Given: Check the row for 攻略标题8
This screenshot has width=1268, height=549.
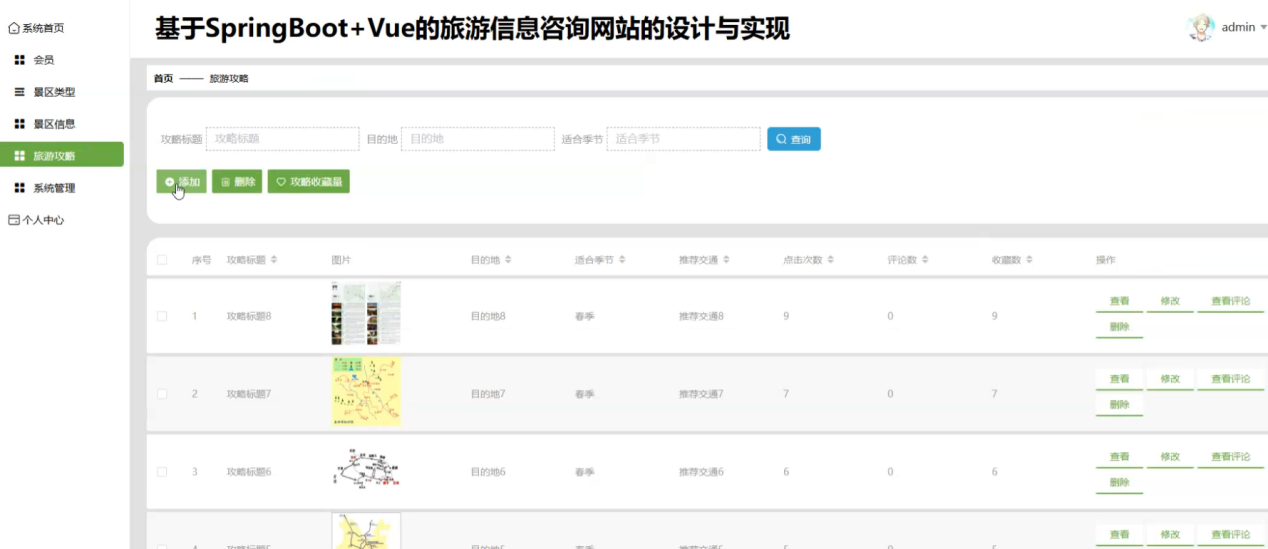Looking at the screenshot, I should (x=162, y=316).
